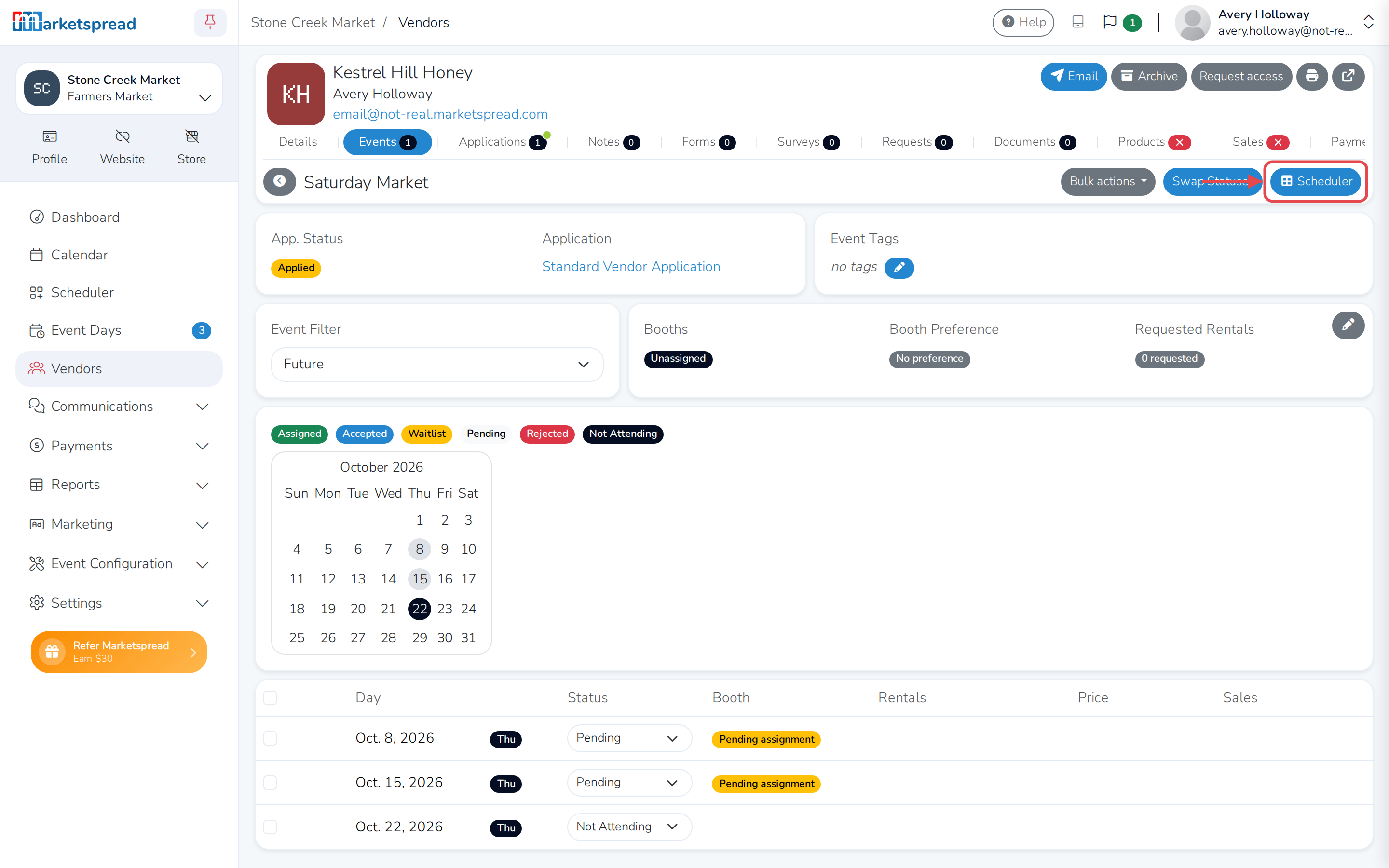Open vendor in external link icon
This screenshot has width=1389, height=868.
point(1348,76)
